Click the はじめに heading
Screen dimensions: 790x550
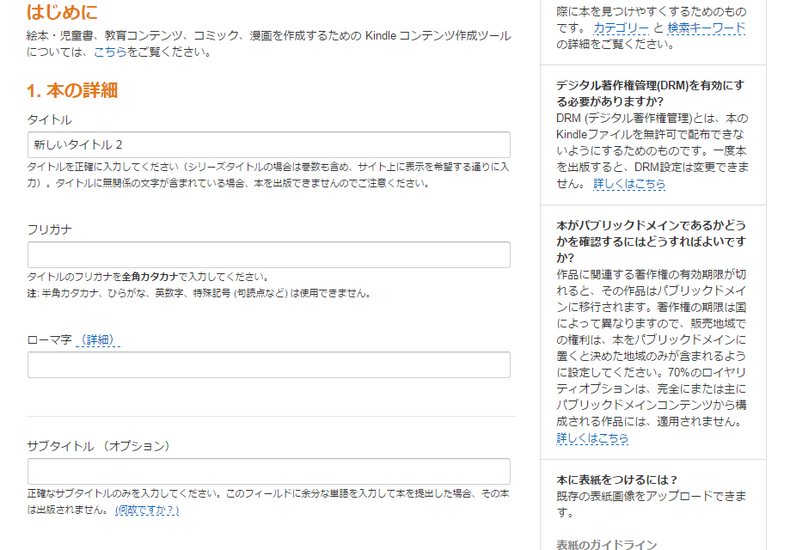click(62, 11)
